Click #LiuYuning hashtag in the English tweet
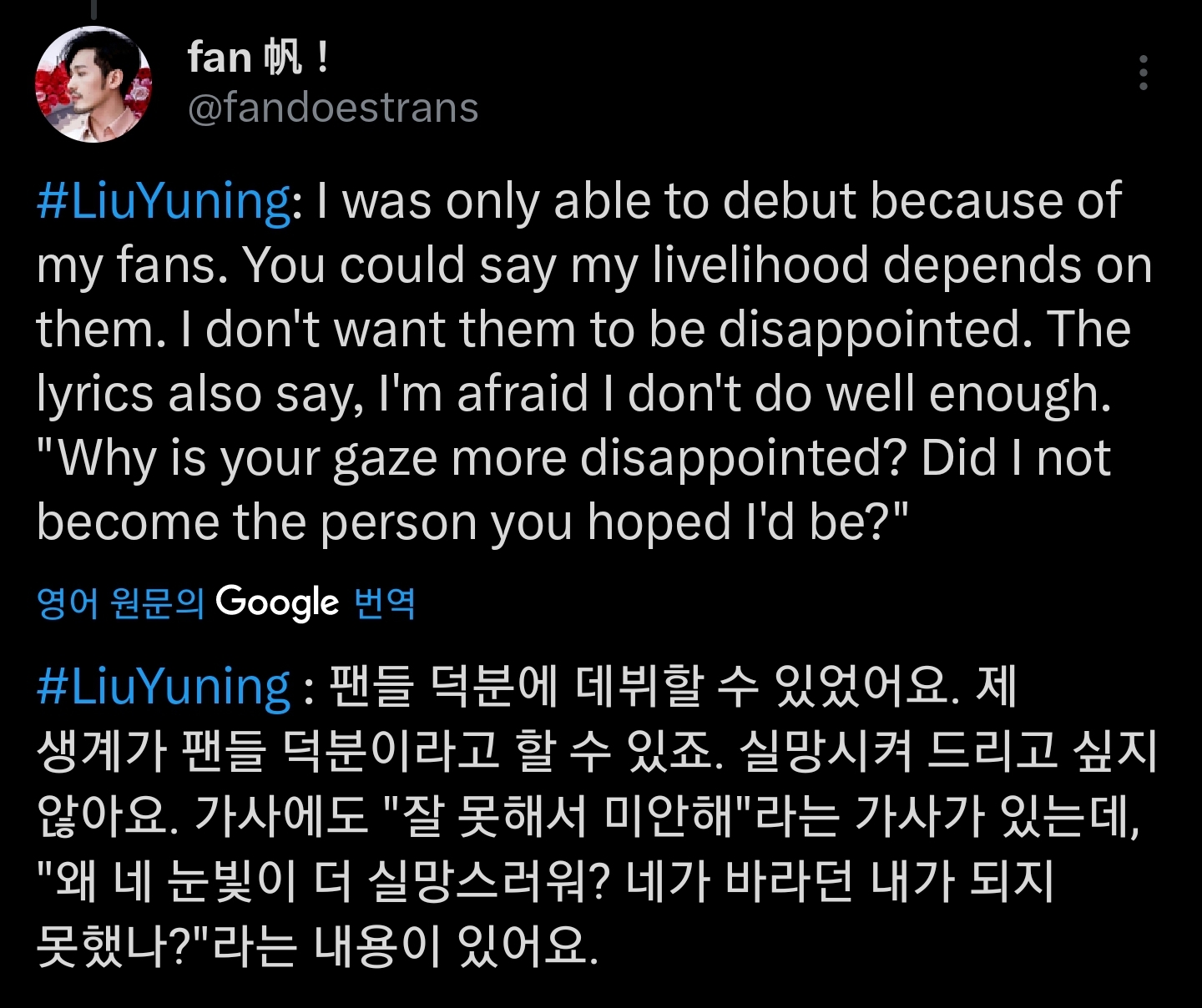1202x1008 pixels. click(164, 201)
